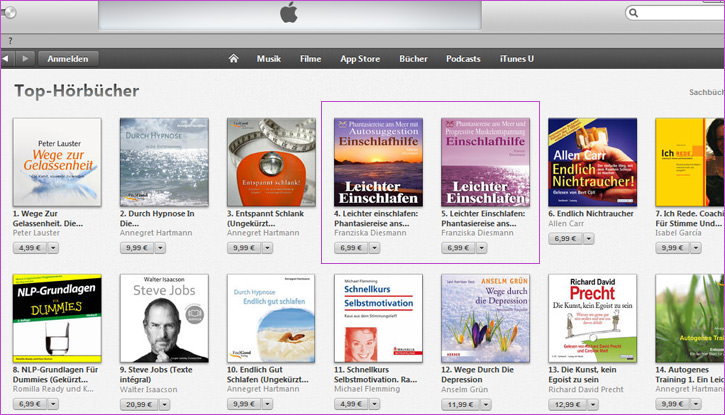725x415 pixels.
Task: Open the question mark help menu
Action: click(10, 41)
